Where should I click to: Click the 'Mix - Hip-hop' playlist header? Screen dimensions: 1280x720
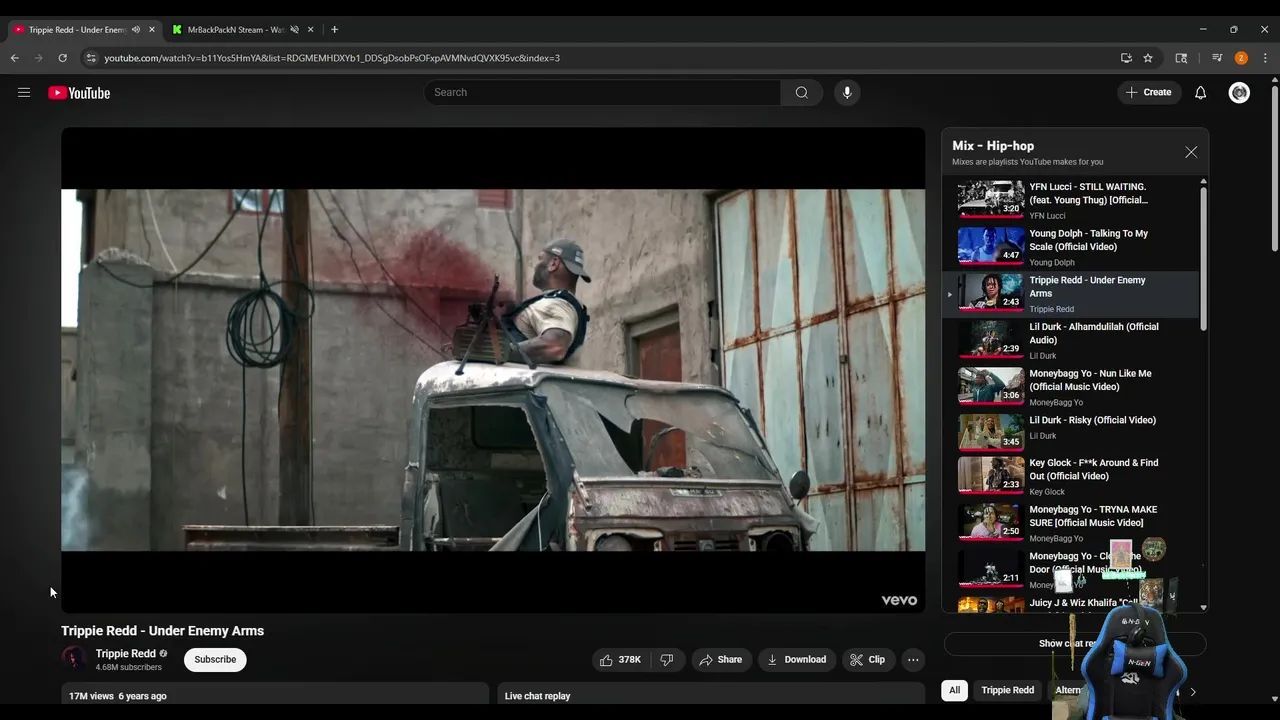tap(993, 146)
